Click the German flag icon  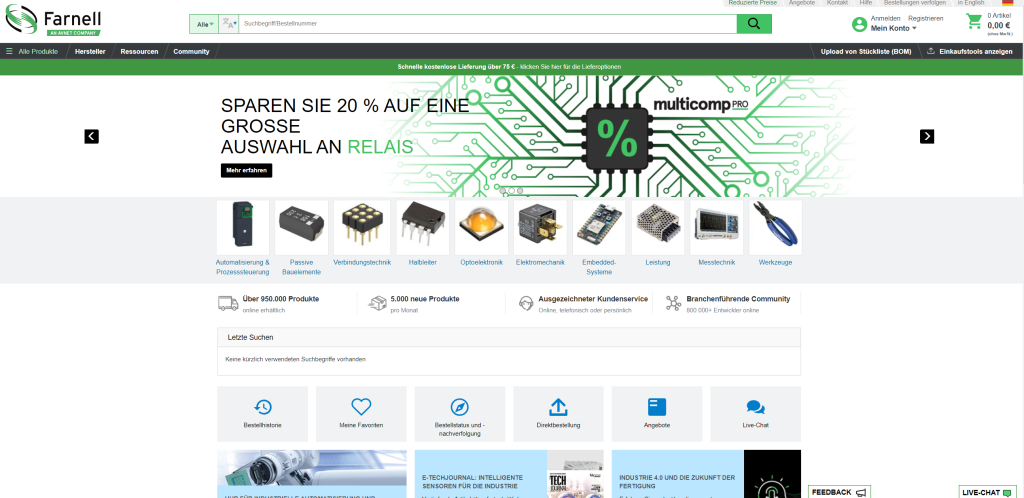1007,3
